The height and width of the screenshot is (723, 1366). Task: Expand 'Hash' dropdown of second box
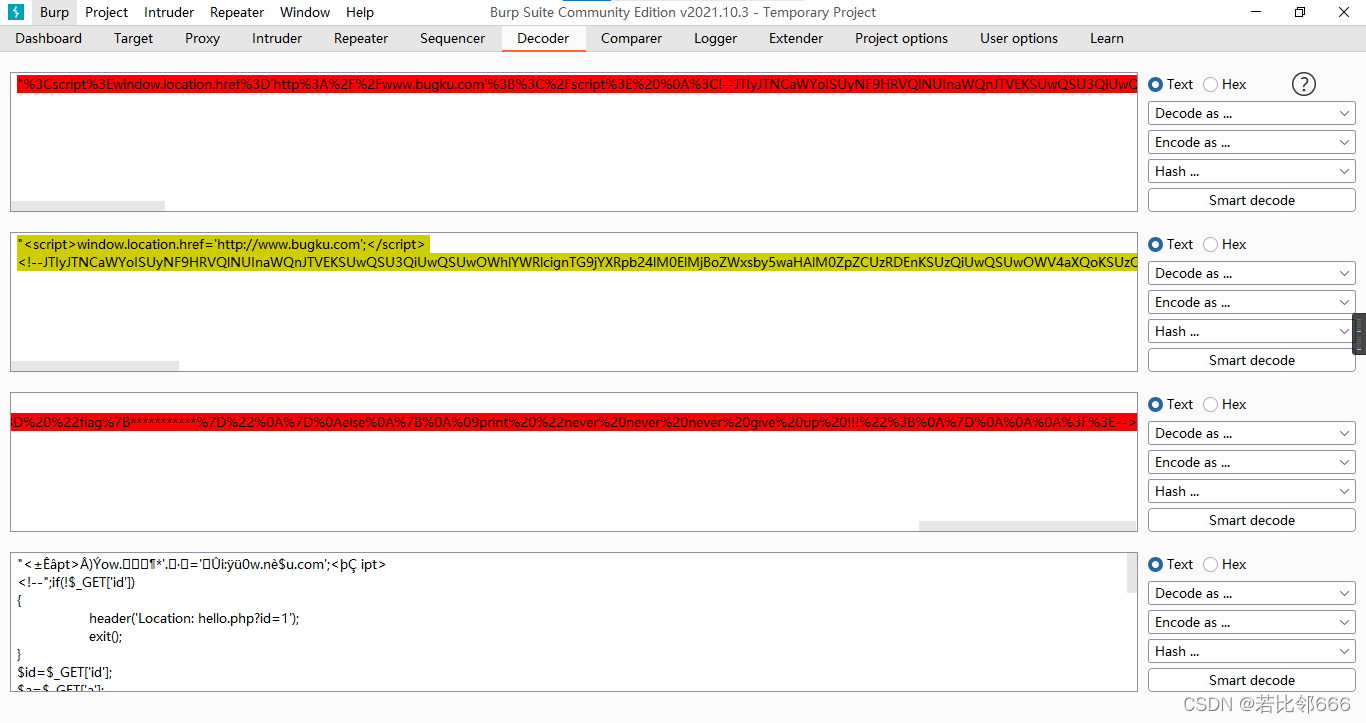point(1252,331)
